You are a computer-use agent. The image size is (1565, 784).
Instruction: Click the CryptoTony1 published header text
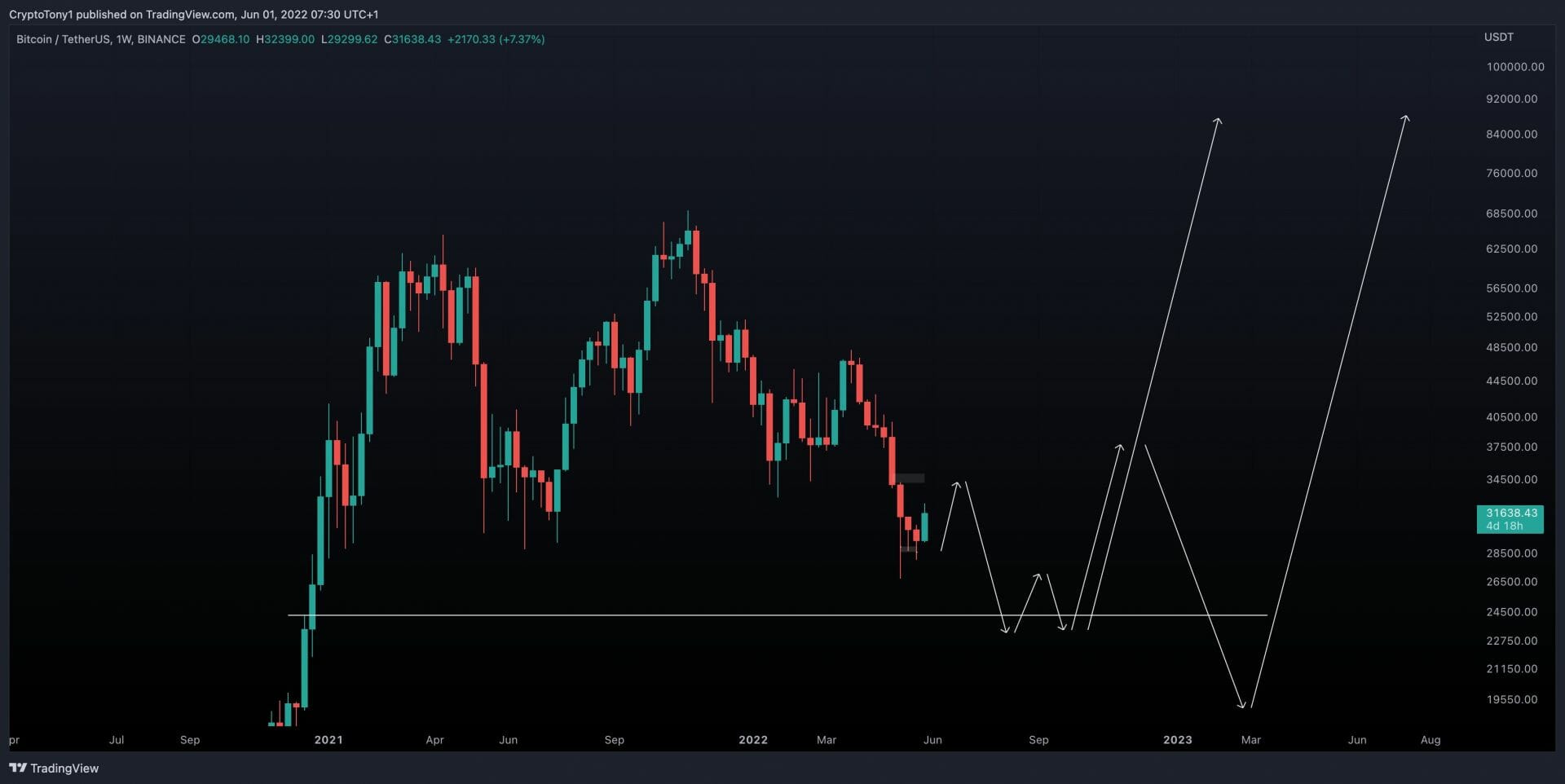tap(193, 14)
